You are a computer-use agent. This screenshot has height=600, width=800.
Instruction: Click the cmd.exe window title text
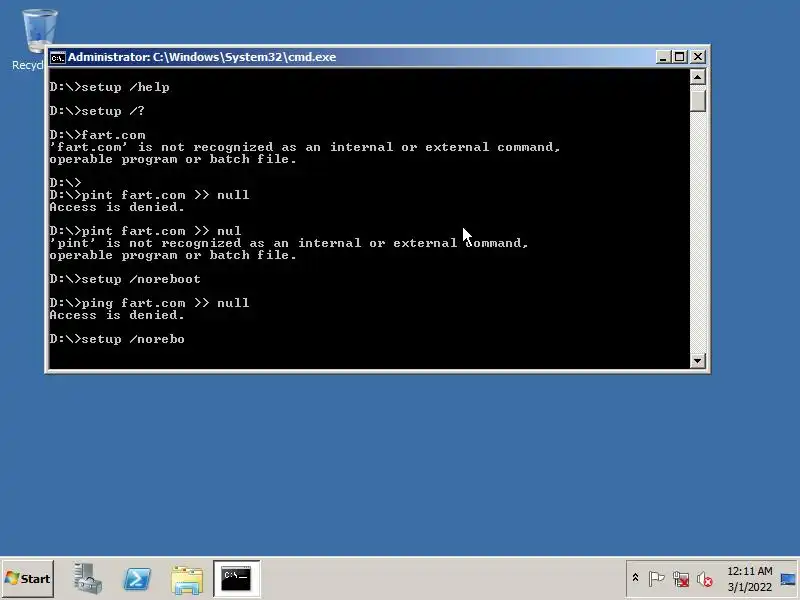202,57
